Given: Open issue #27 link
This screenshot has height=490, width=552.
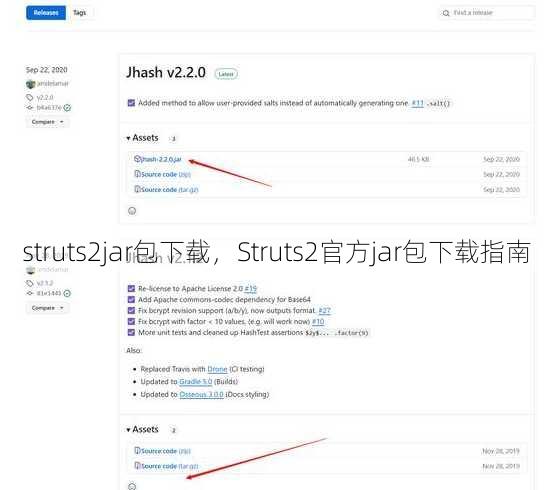Looking at the screenshot, I should pos(325,311).
